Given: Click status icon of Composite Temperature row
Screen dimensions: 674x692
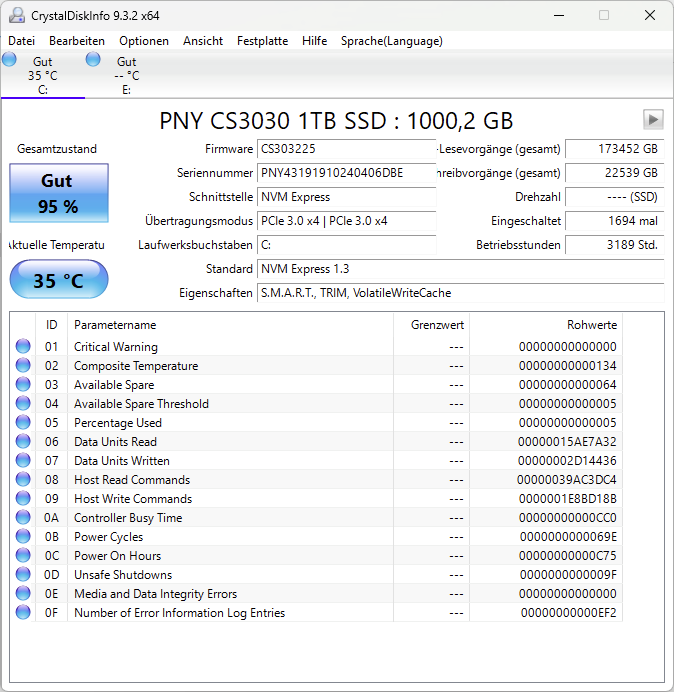Looking at the screenshot, I should click(23, 365).
